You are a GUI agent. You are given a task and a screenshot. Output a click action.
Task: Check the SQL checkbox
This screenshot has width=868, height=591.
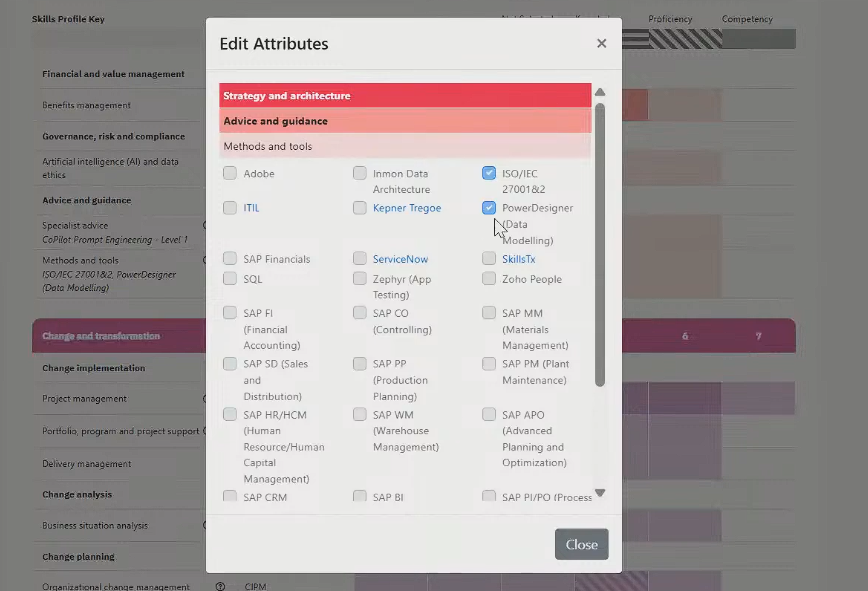coord(230,278)
